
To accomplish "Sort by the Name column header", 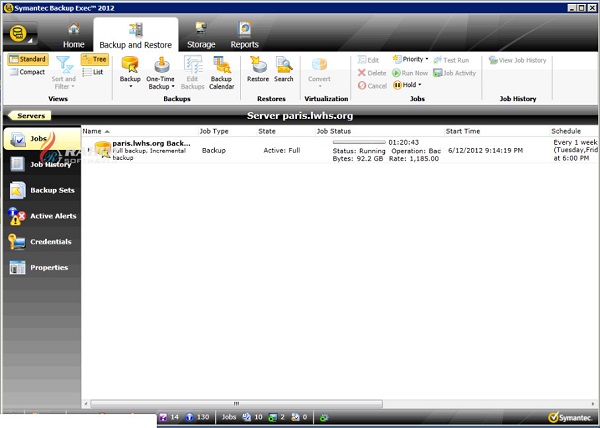I will (140, 131).
